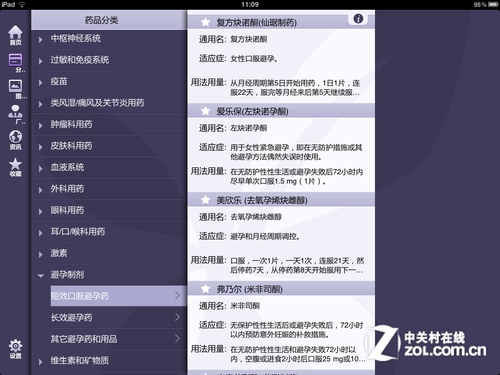Collapse the 避孕制剂 category
This screenshot has width=500, height=375.
[109, 275]
